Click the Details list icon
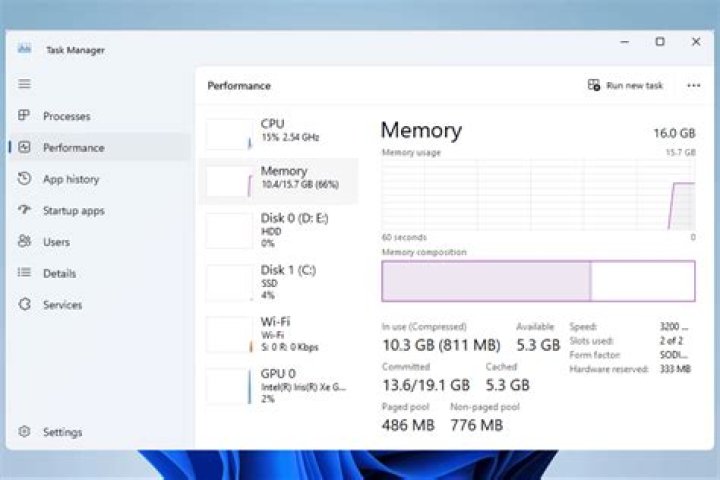This screenshot has width=720, height=480. click(x=24, y=273)
